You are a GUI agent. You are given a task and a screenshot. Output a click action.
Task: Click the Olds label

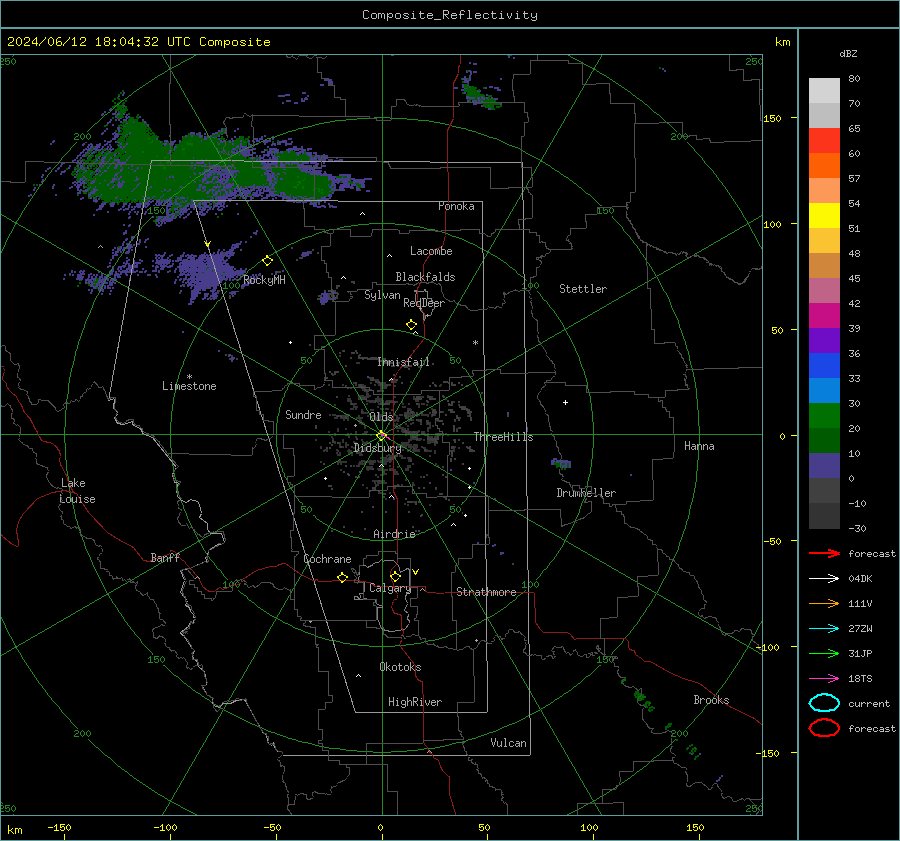pos(381,417)
